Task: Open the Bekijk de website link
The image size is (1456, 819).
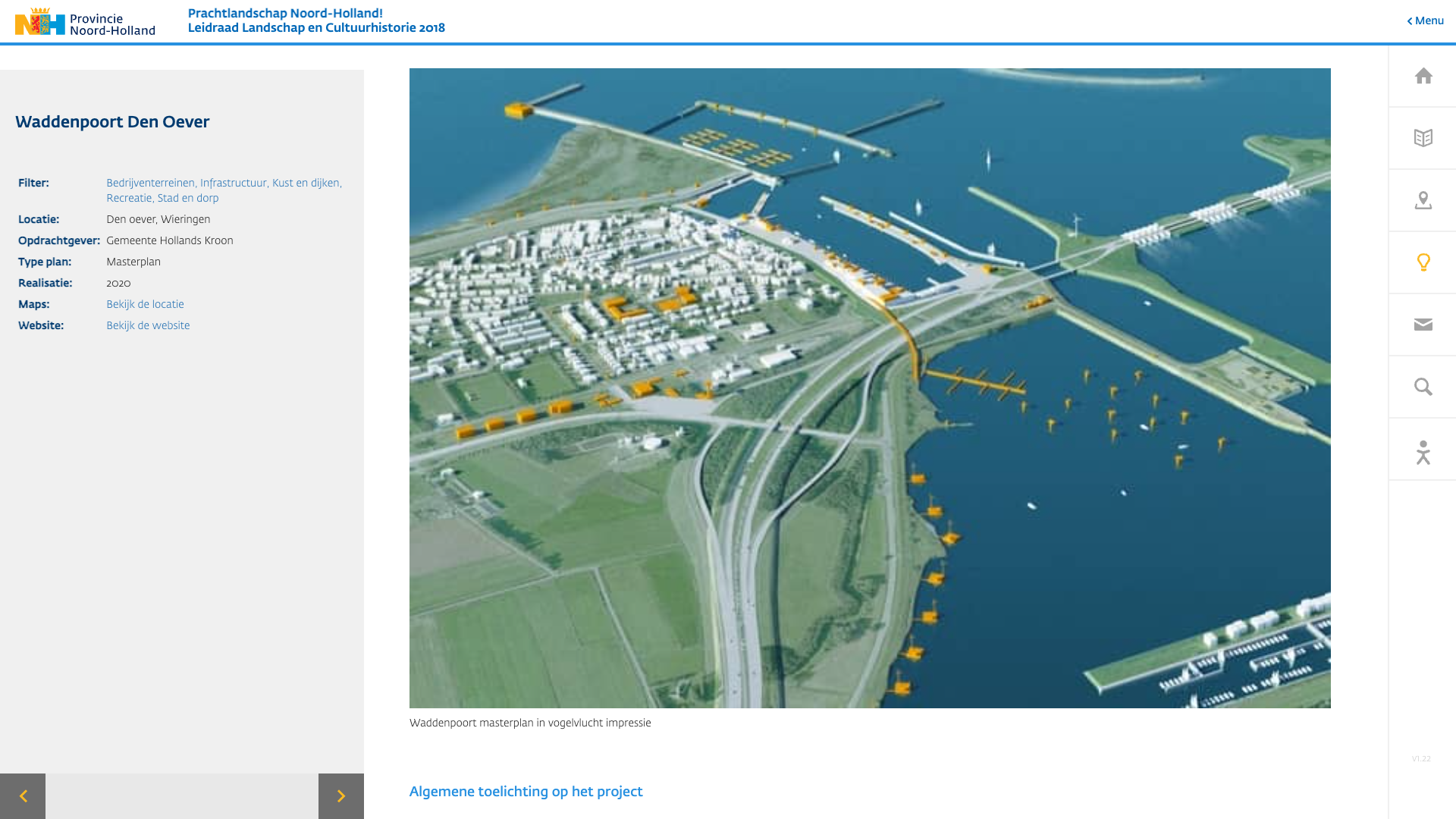Action: tap(148, 325)
